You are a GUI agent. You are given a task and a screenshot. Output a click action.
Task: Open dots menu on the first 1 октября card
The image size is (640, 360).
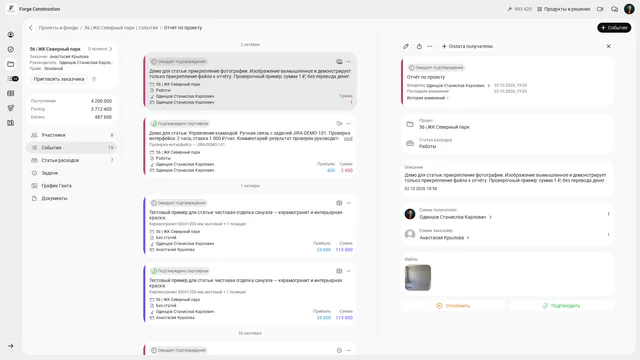tap(349, 203)
